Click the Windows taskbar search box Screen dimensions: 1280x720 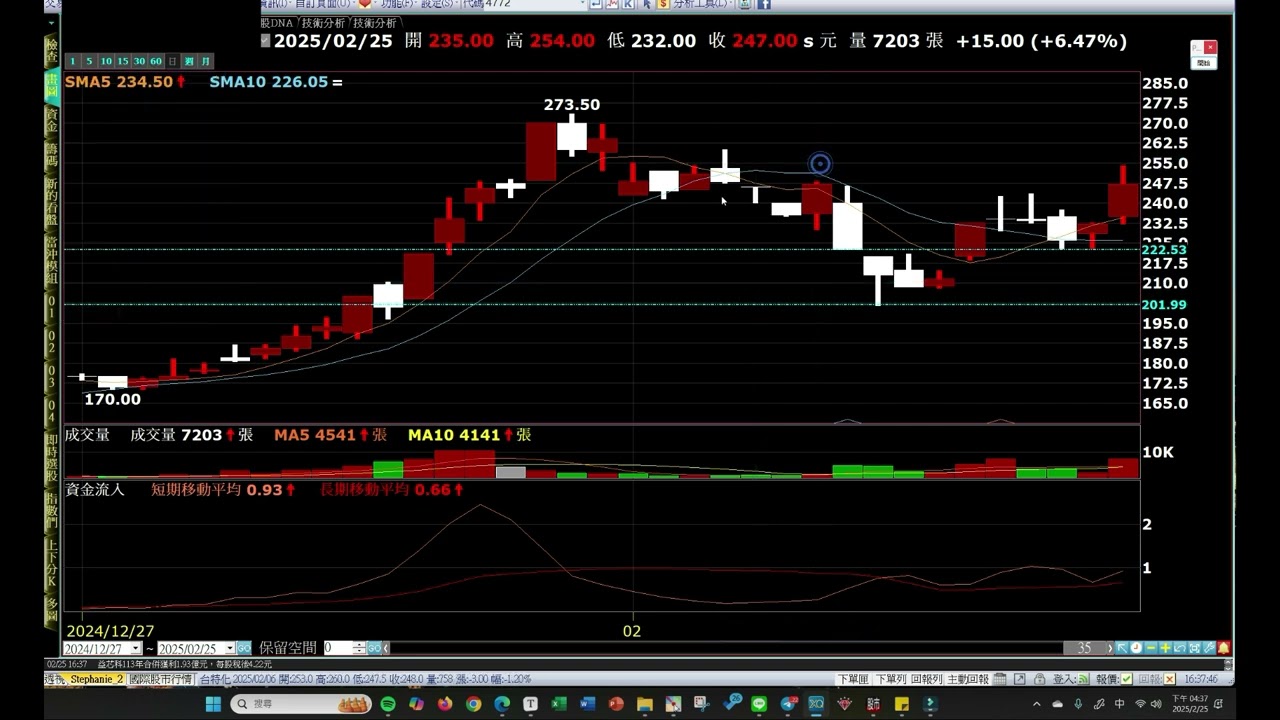pyautogui.click(x=301, y=704)
